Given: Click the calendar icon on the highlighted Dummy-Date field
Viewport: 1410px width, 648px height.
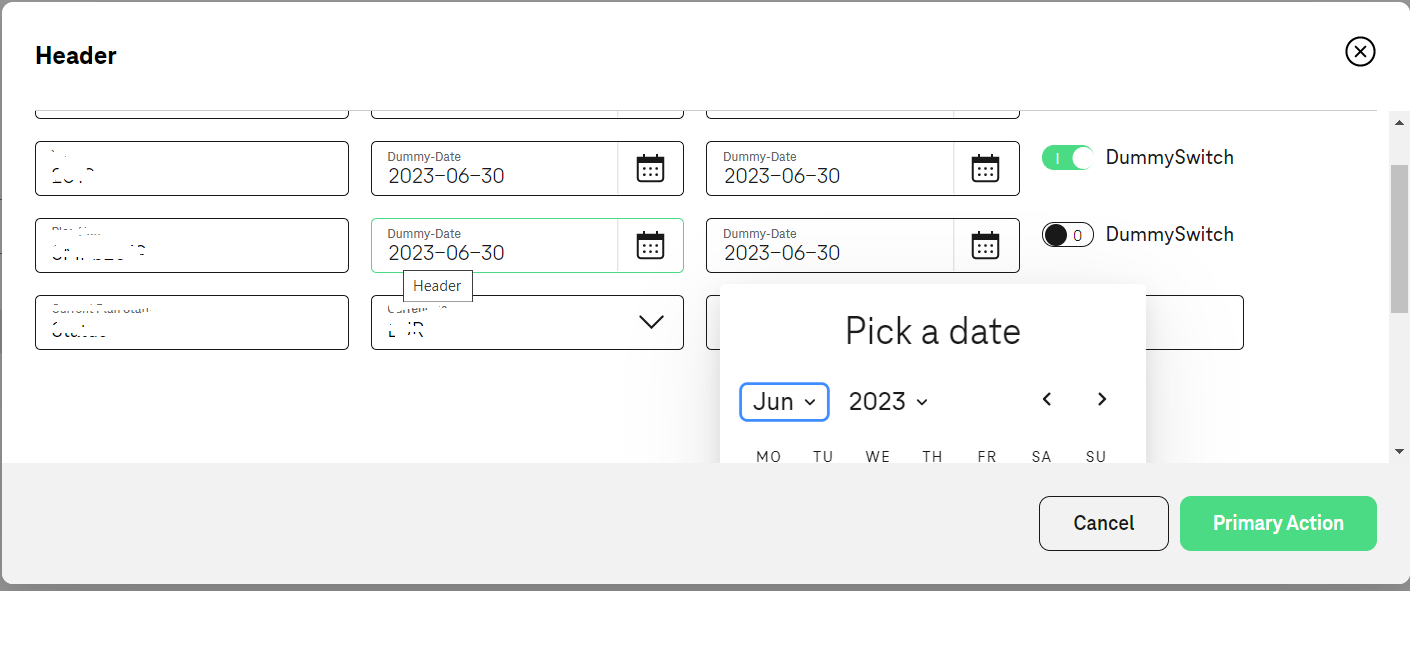Looking at the screenshot, I should (651, 245).
